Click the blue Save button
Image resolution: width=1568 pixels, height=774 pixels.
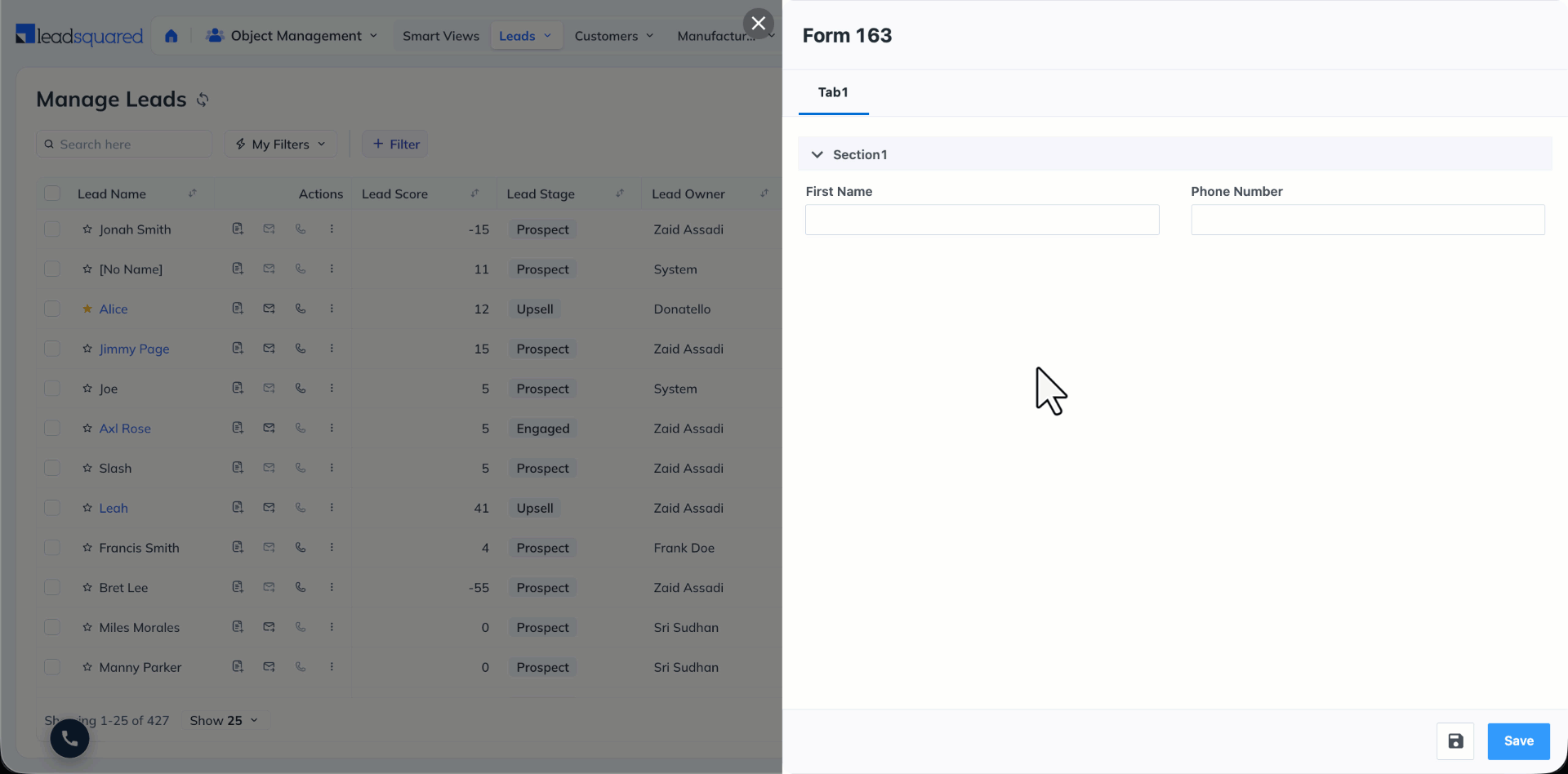(x=1518, y=741)
